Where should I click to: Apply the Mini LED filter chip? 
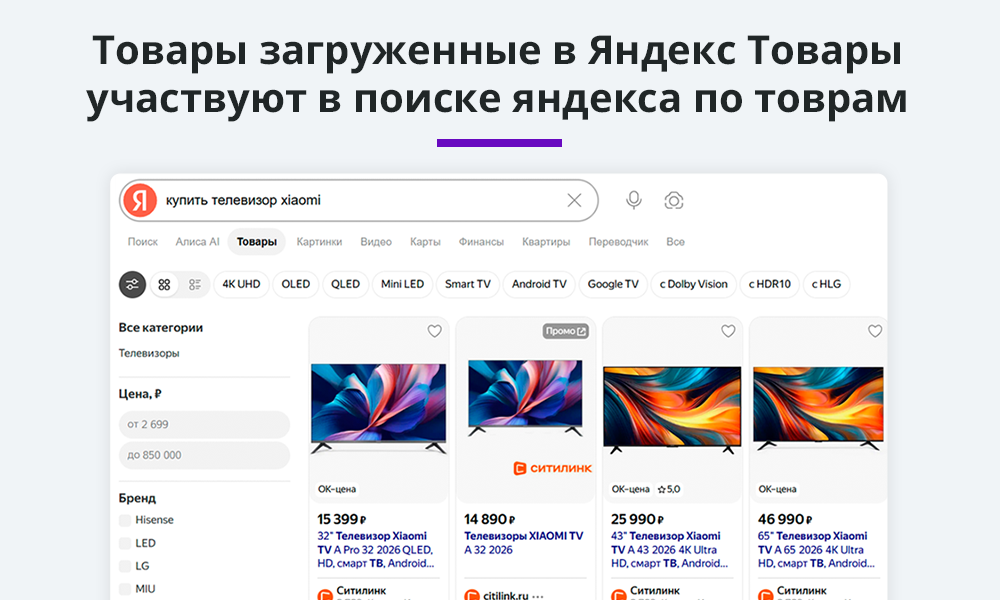coord(402,284)
